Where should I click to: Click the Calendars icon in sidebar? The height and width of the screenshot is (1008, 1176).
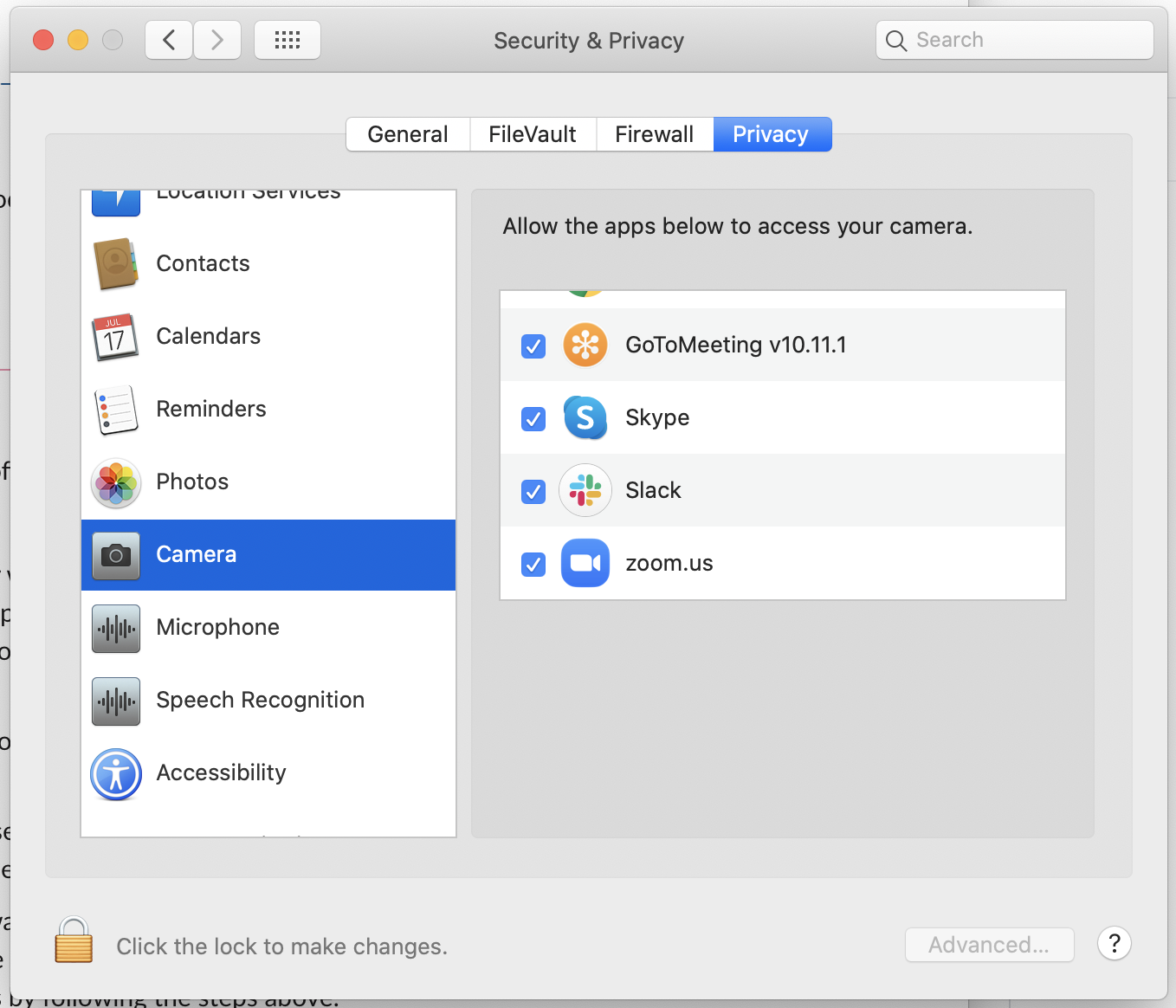pos(115,337)
